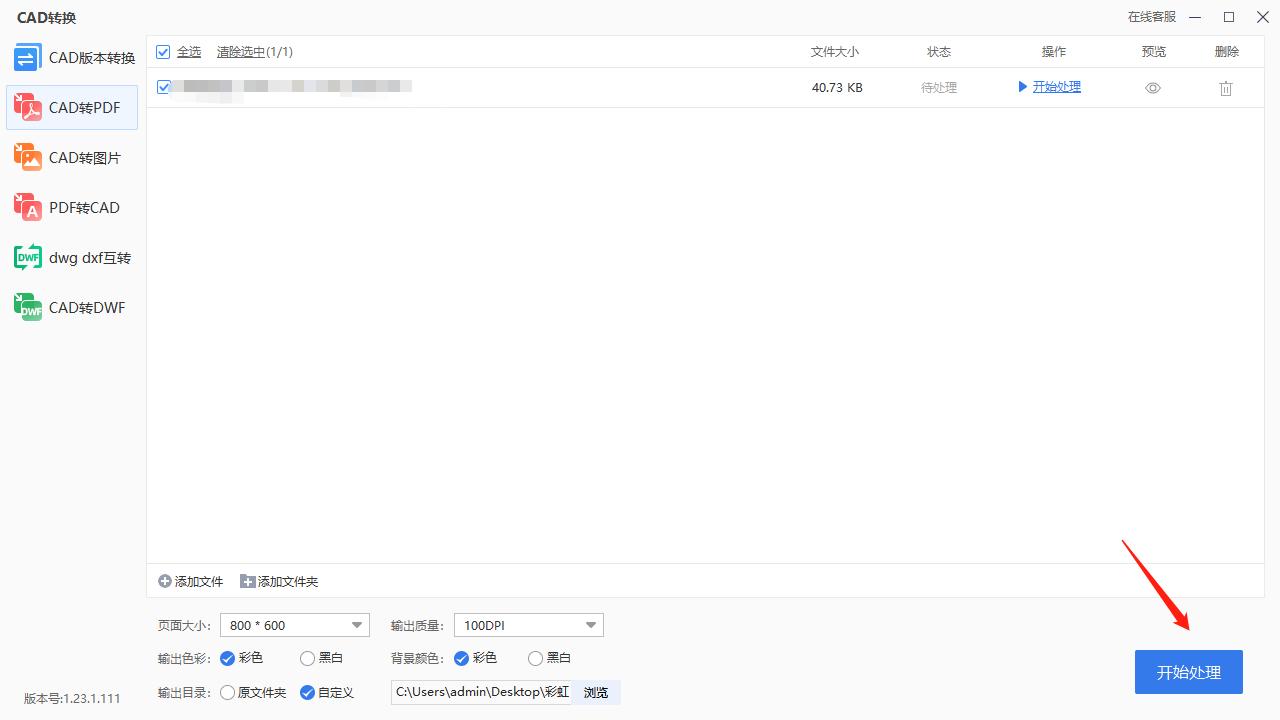Switch to PDF转CAD mode
Image resolution: width=1280 pixels, height=720 pixels.
[71, 207]
